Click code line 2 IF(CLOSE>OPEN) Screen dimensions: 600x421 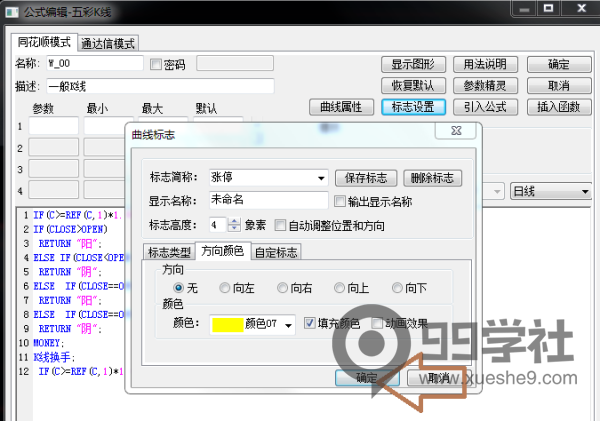point(70,229)
